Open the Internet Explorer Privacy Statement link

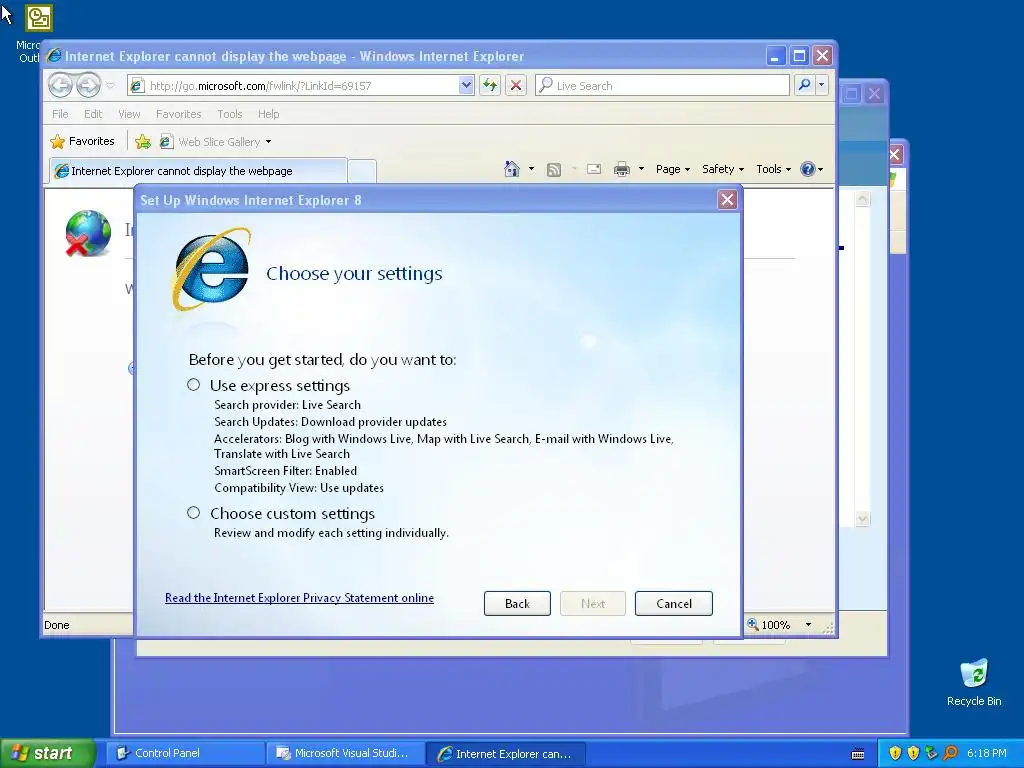click(x=299, y=598)
